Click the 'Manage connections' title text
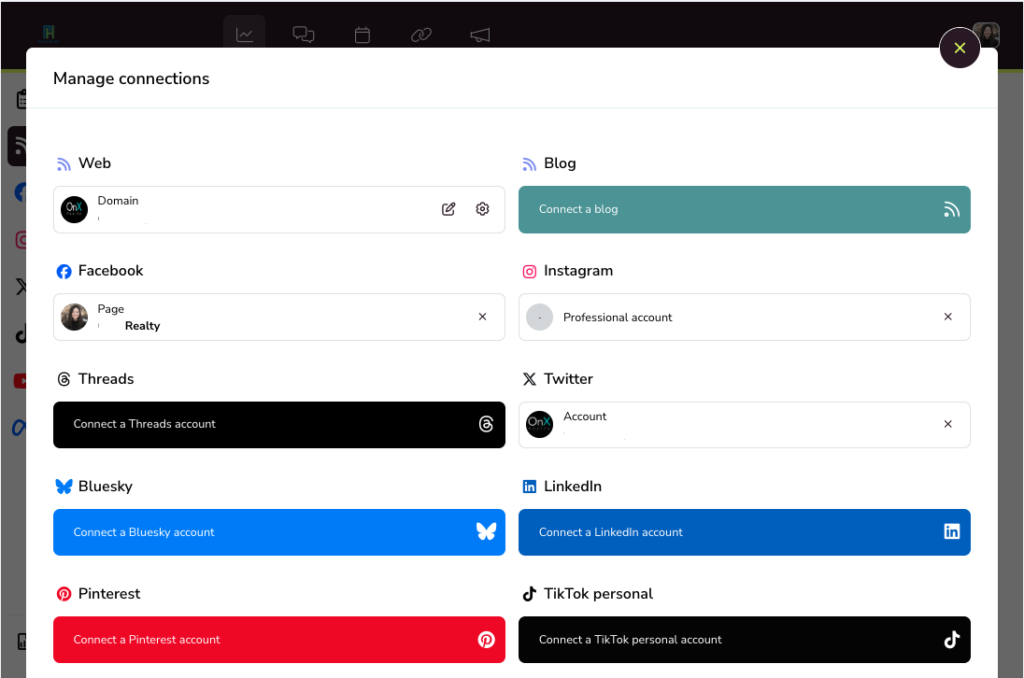 pyautogui.click(x=131, y=78)
